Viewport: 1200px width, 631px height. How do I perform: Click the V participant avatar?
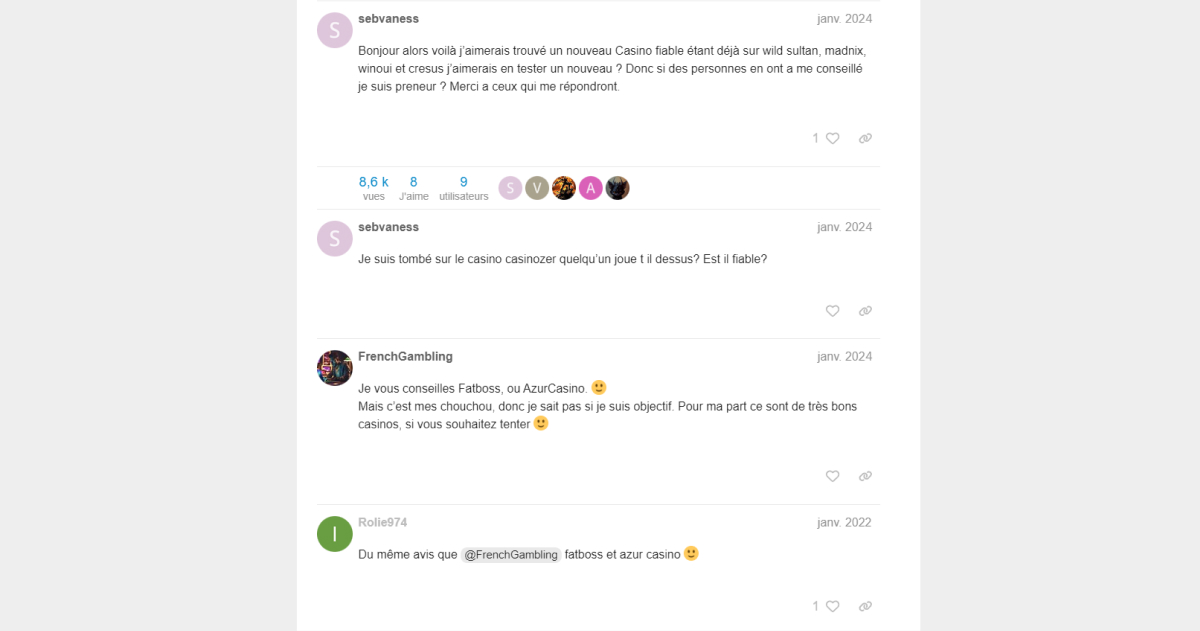coord(537,188)
